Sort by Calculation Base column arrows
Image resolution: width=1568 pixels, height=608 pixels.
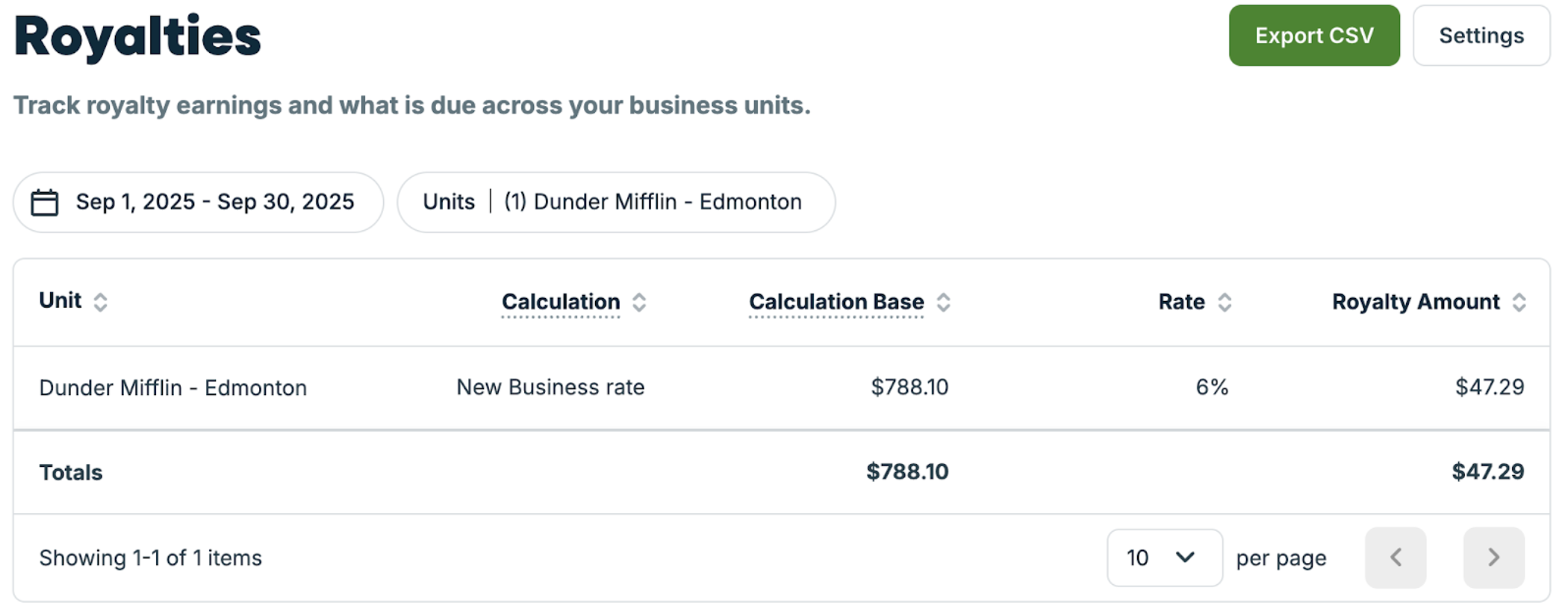[x=944, y=303]
